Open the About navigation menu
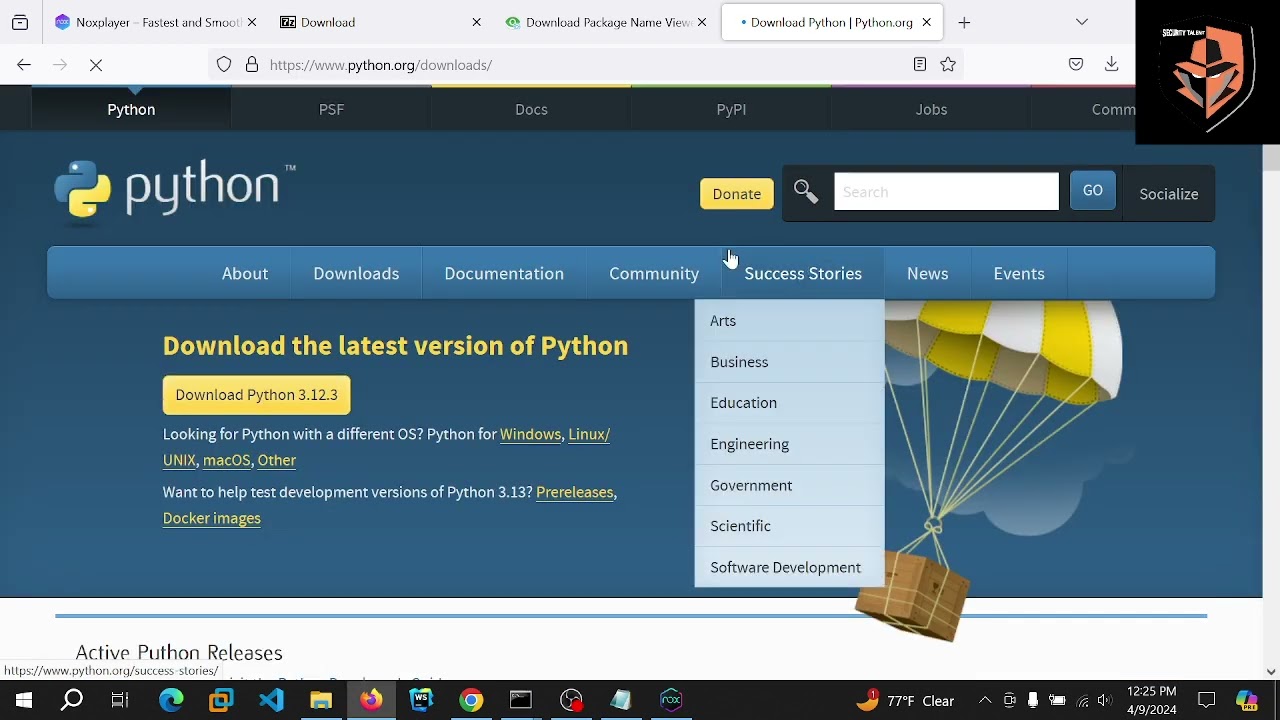The width and height of the screenshot is (1280, 720). tap(245, 273)
